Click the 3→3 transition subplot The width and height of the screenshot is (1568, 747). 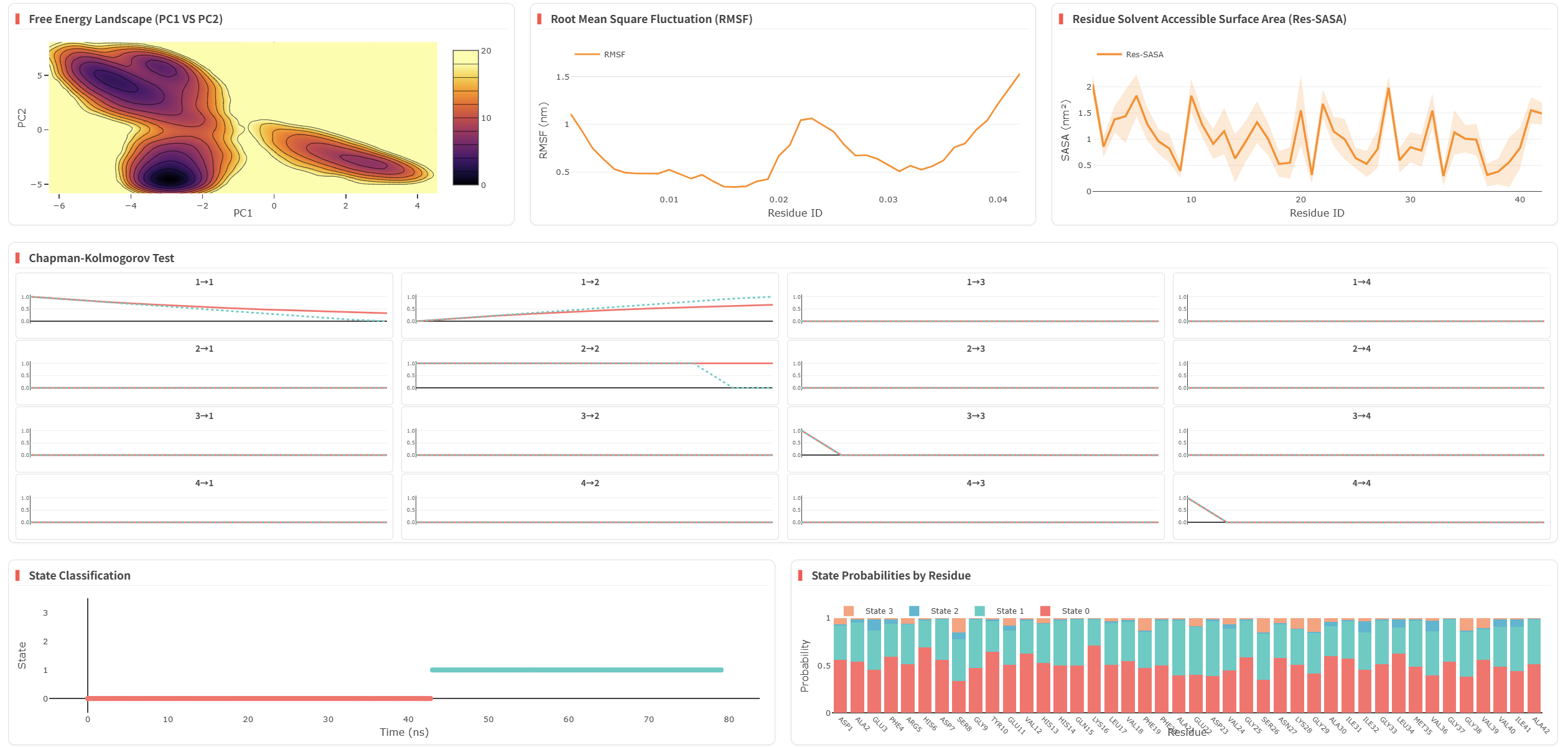coord(976,443)
